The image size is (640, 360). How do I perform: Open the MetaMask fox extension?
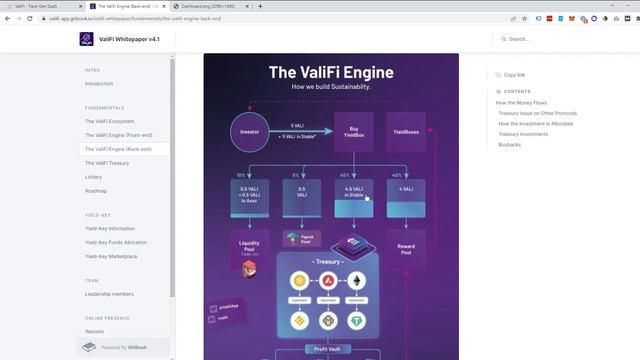[x=572, y=18]
